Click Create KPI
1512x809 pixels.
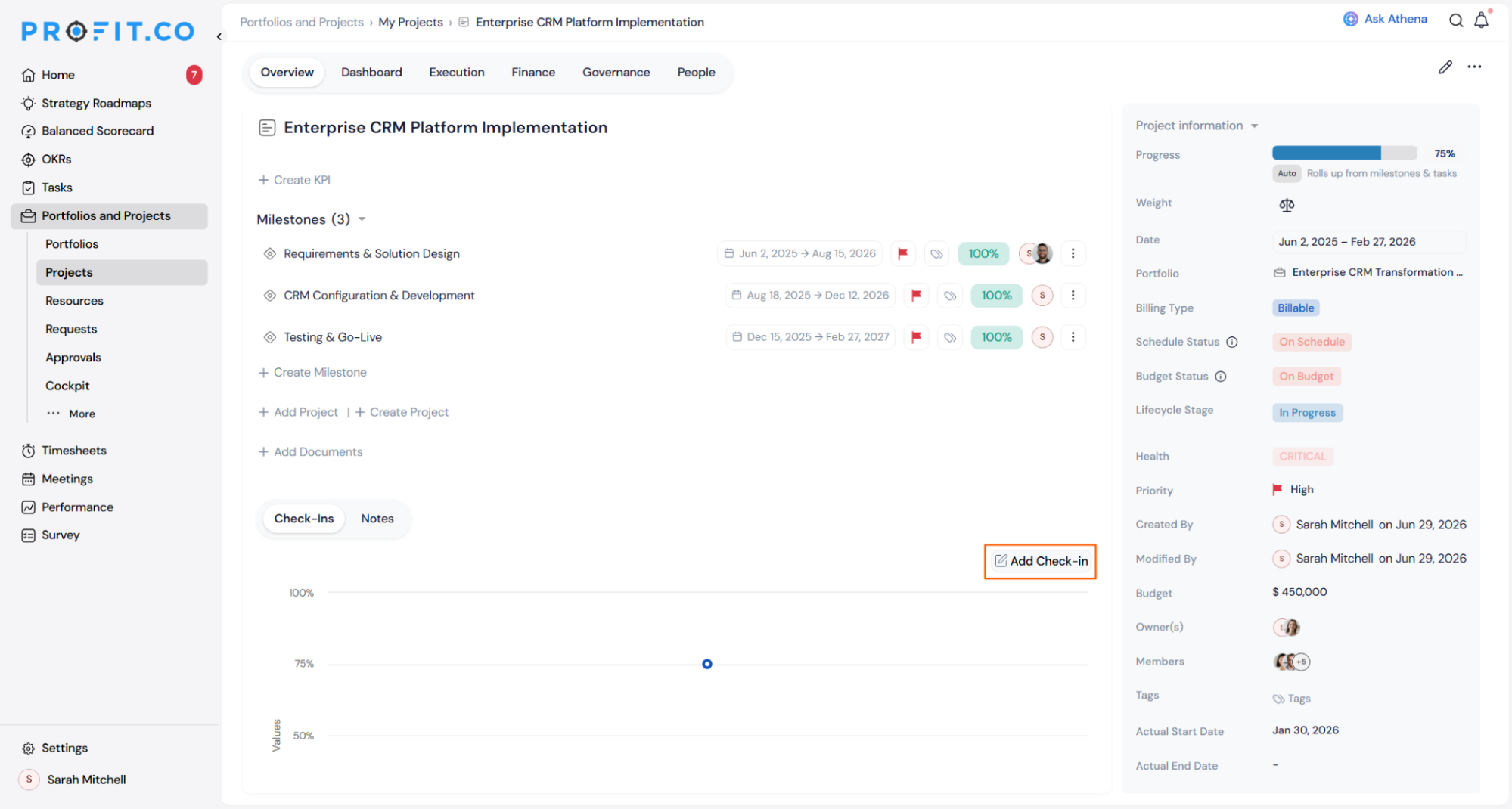coord(294,180)
